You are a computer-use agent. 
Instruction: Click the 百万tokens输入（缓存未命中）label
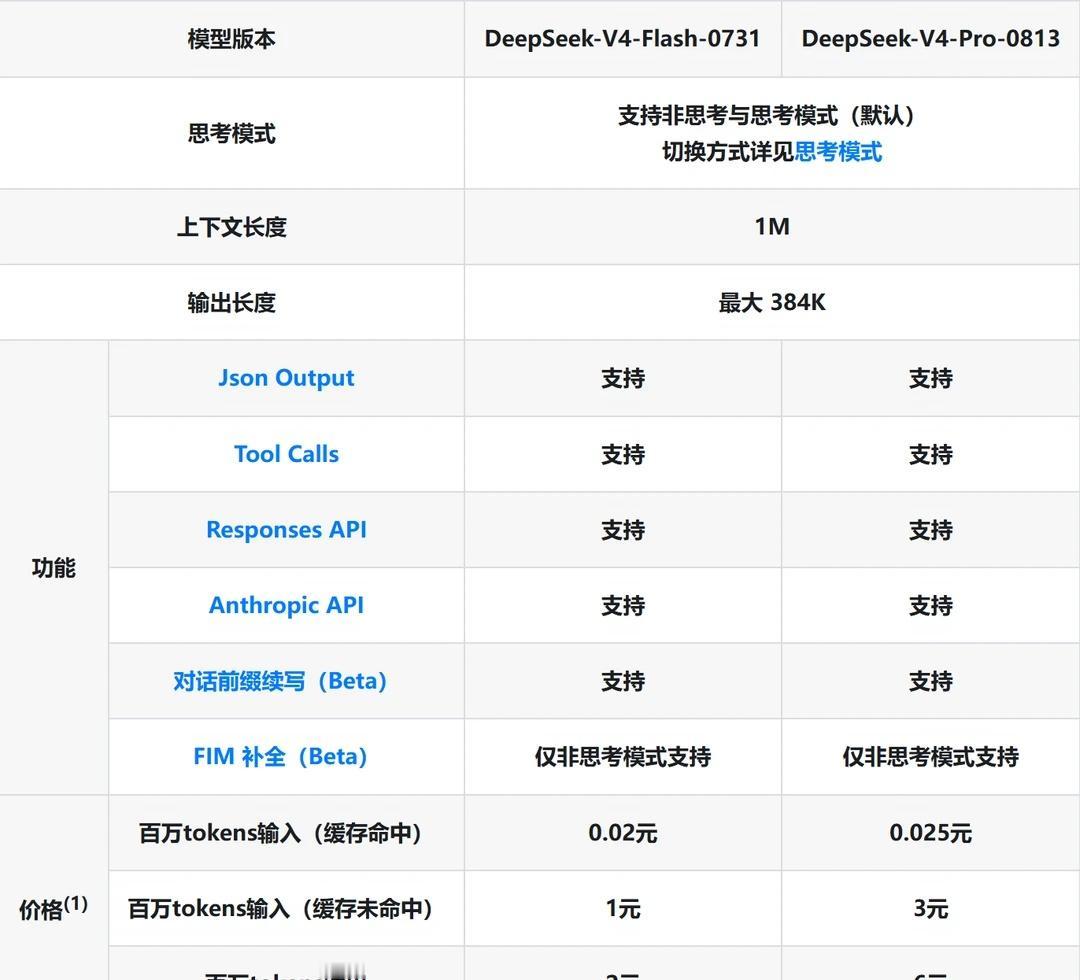point(280,908)
